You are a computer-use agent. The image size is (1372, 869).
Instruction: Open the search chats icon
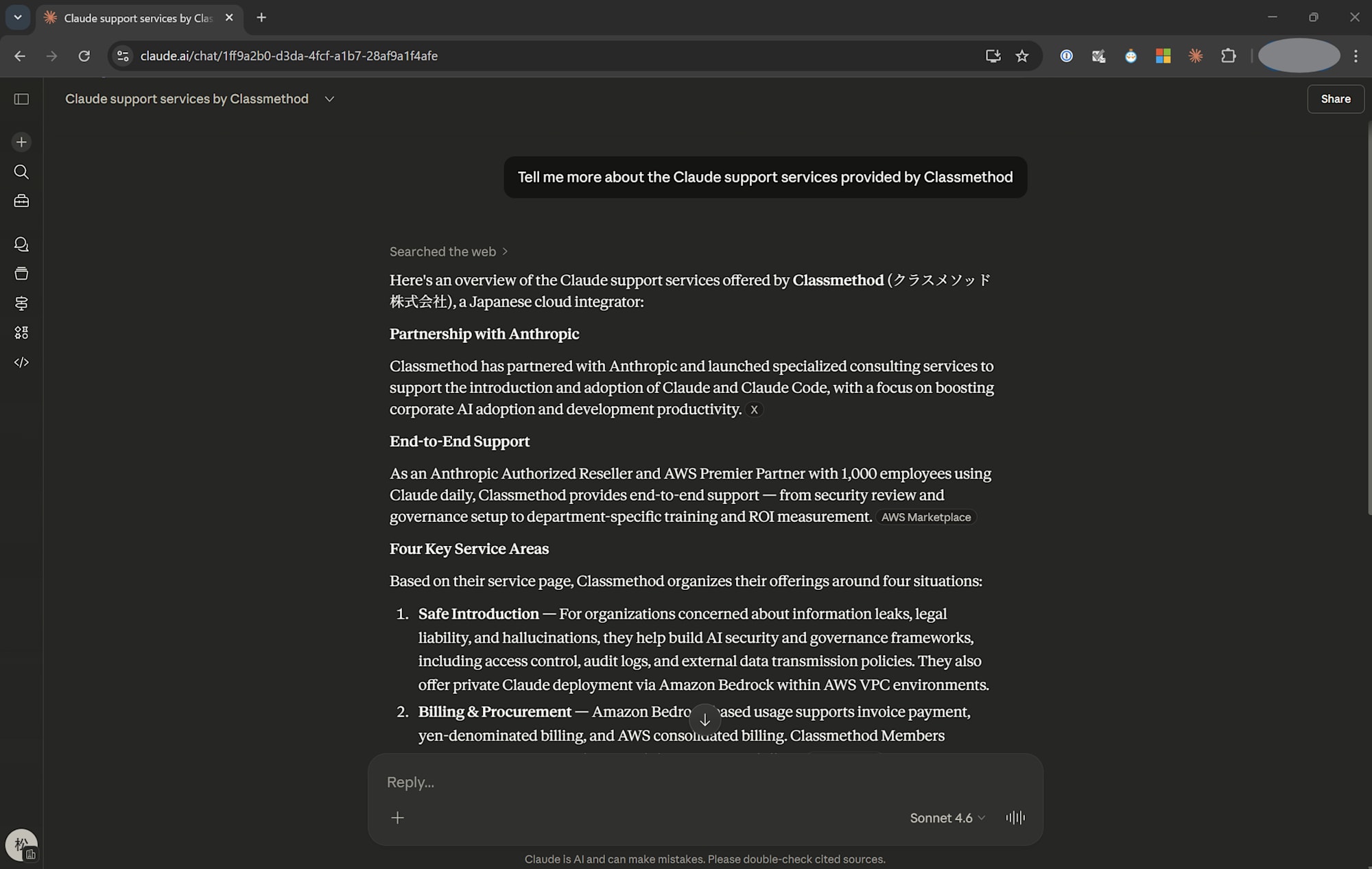pos(21,171)
